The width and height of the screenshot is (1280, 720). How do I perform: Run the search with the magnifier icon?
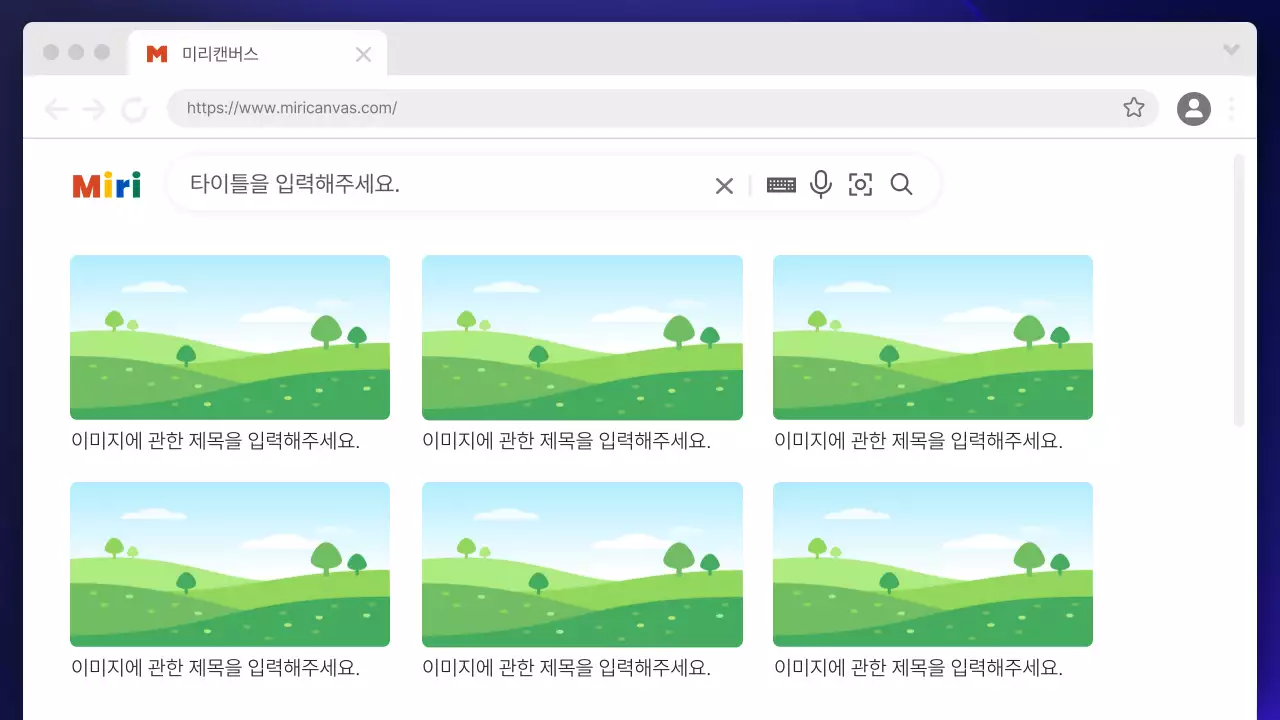coord(901,184)
